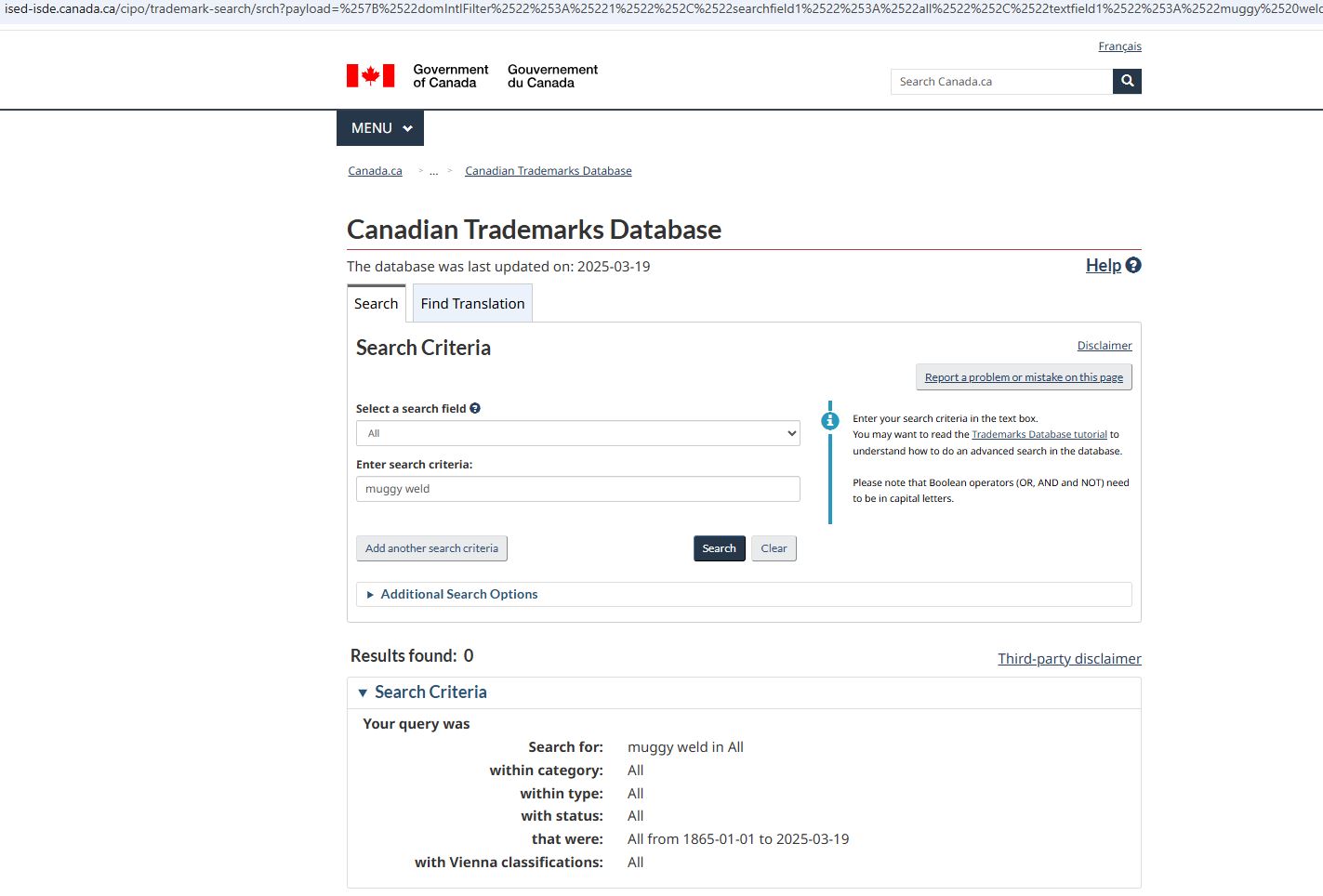Viewport: 1323px width, 896px height.
Task: Open the MENU dropdown
Action: pyautogui.click(x=380, y=128)
